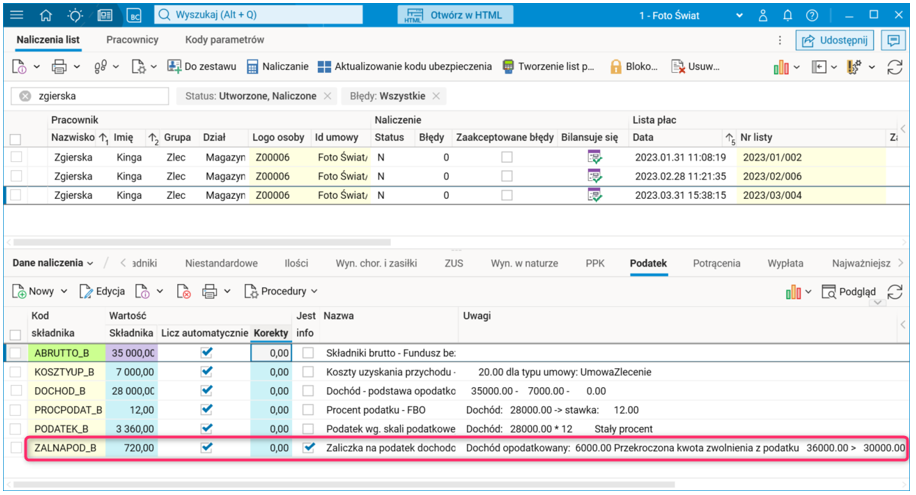Click the upper table horizontal scrollbar
This screenshot has width=916, height=495.
pos(202,242)
